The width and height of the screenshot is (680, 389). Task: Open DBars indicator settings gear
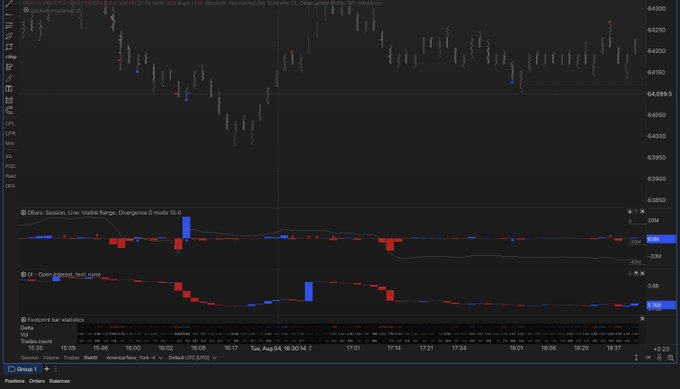click(x=23, y=212)
